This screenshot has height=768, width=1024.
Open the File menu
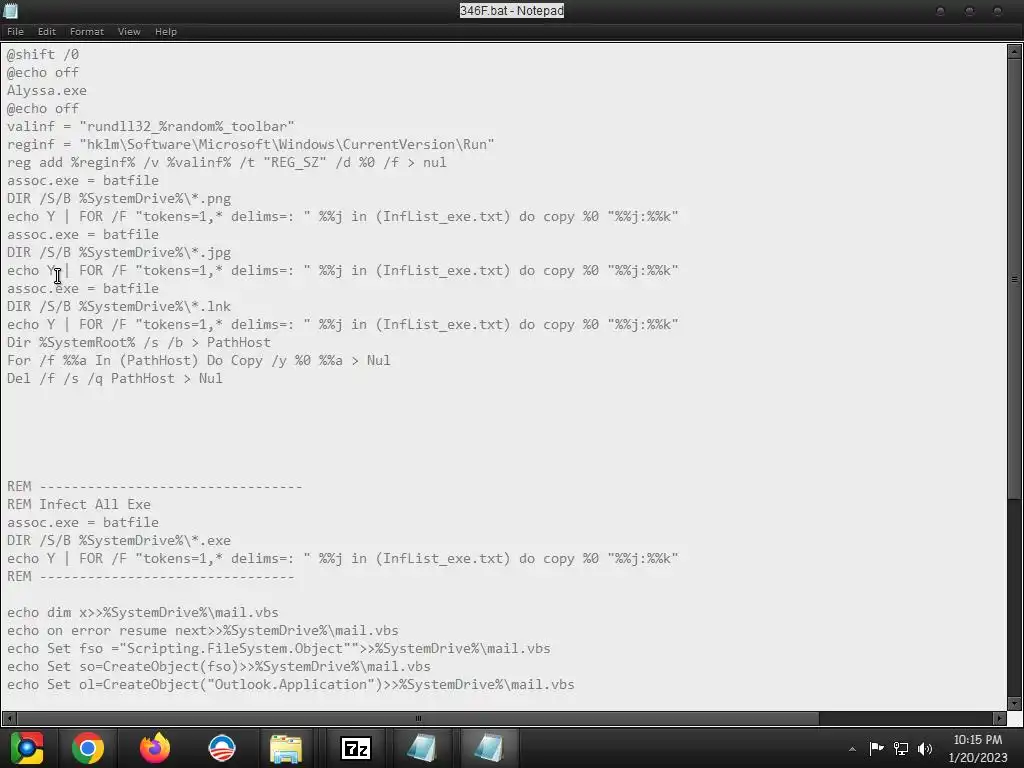pos(15,31)
